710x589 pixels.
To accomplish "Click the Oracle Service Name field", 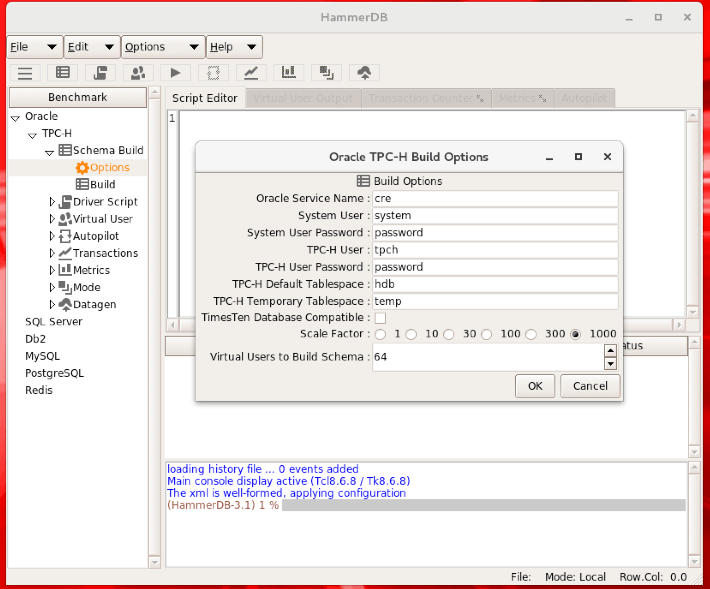I will tap(495, 198).
